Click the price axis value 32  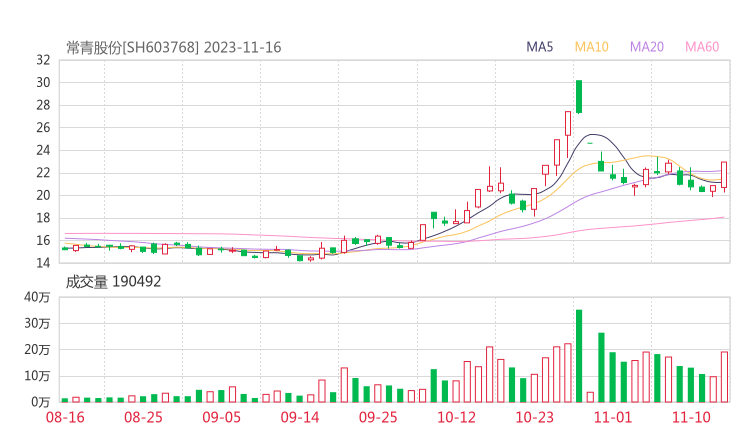43,60
